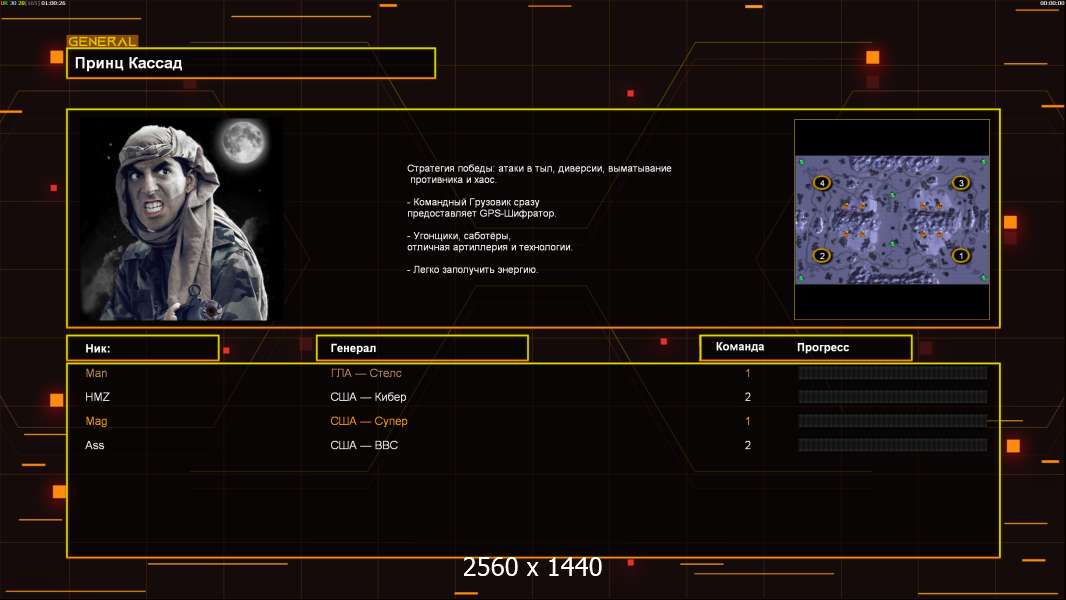Click the Ник: column header

click(x=142, y=348)
